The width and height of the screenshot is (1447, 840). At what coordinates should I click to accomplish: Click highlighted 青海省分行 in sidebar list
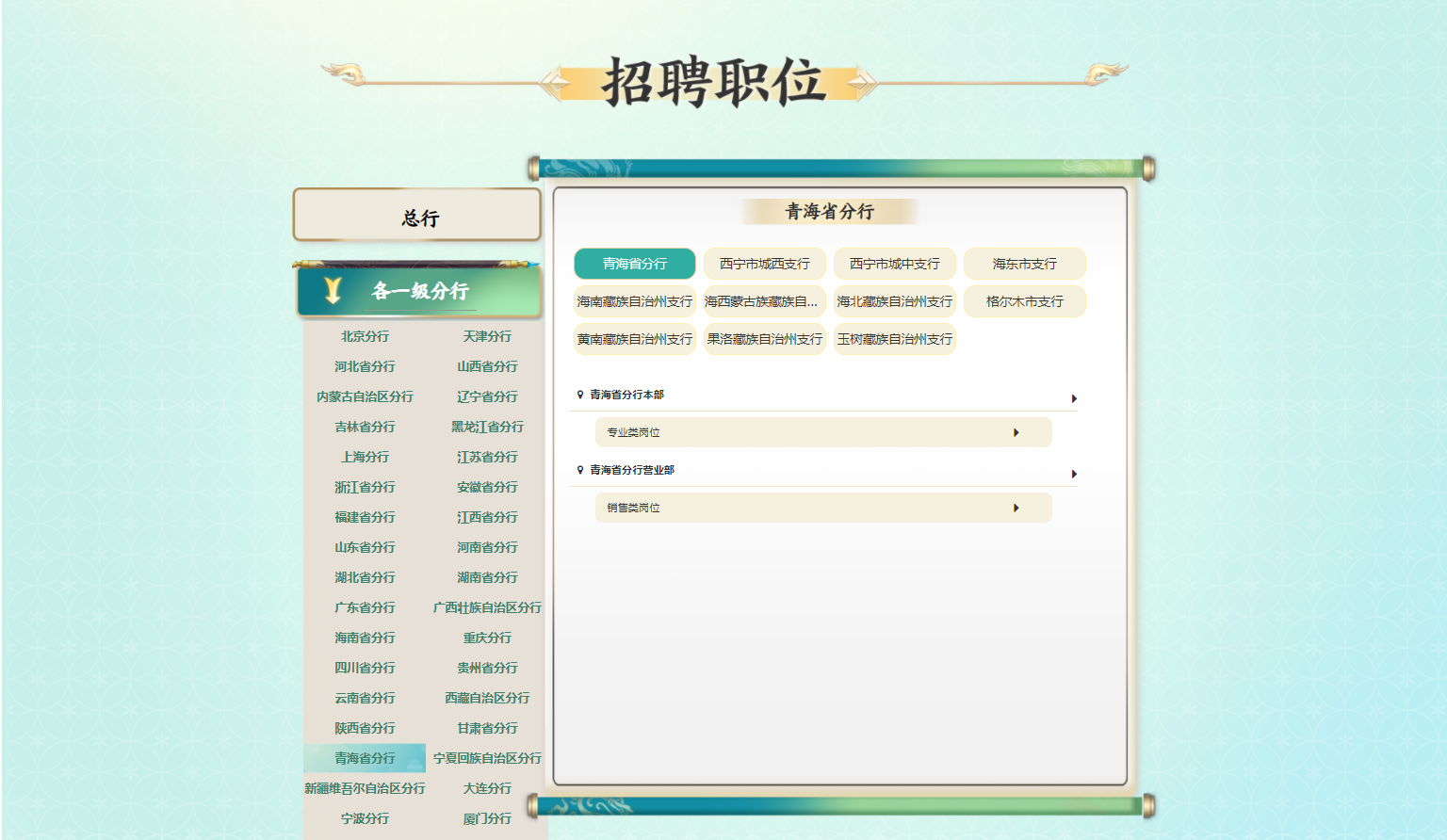click(365, 758)
